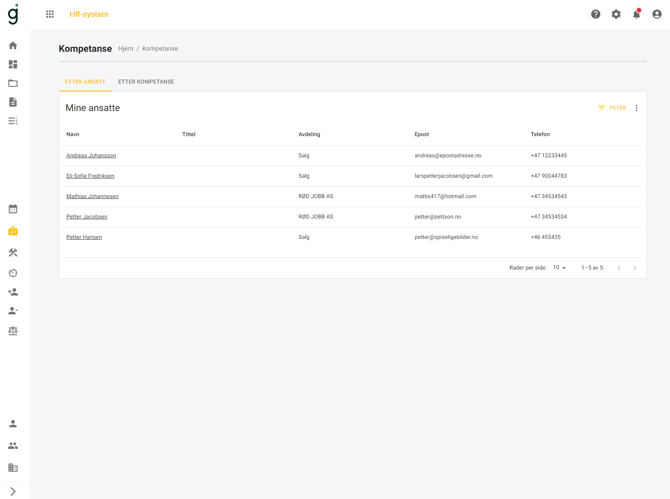
Task: Open employee Andreas Johansson
Action: 91,156
